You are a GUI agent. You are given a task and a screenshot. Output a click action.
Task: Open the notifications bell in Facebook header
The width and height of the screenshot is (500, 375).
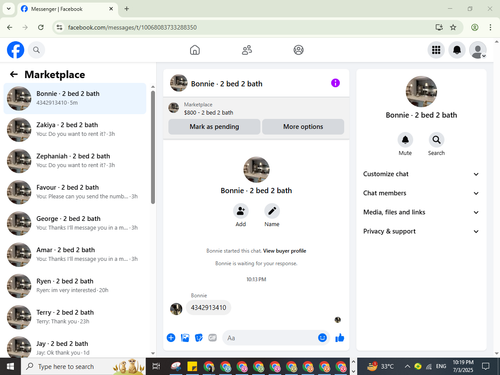pos(457,50)
